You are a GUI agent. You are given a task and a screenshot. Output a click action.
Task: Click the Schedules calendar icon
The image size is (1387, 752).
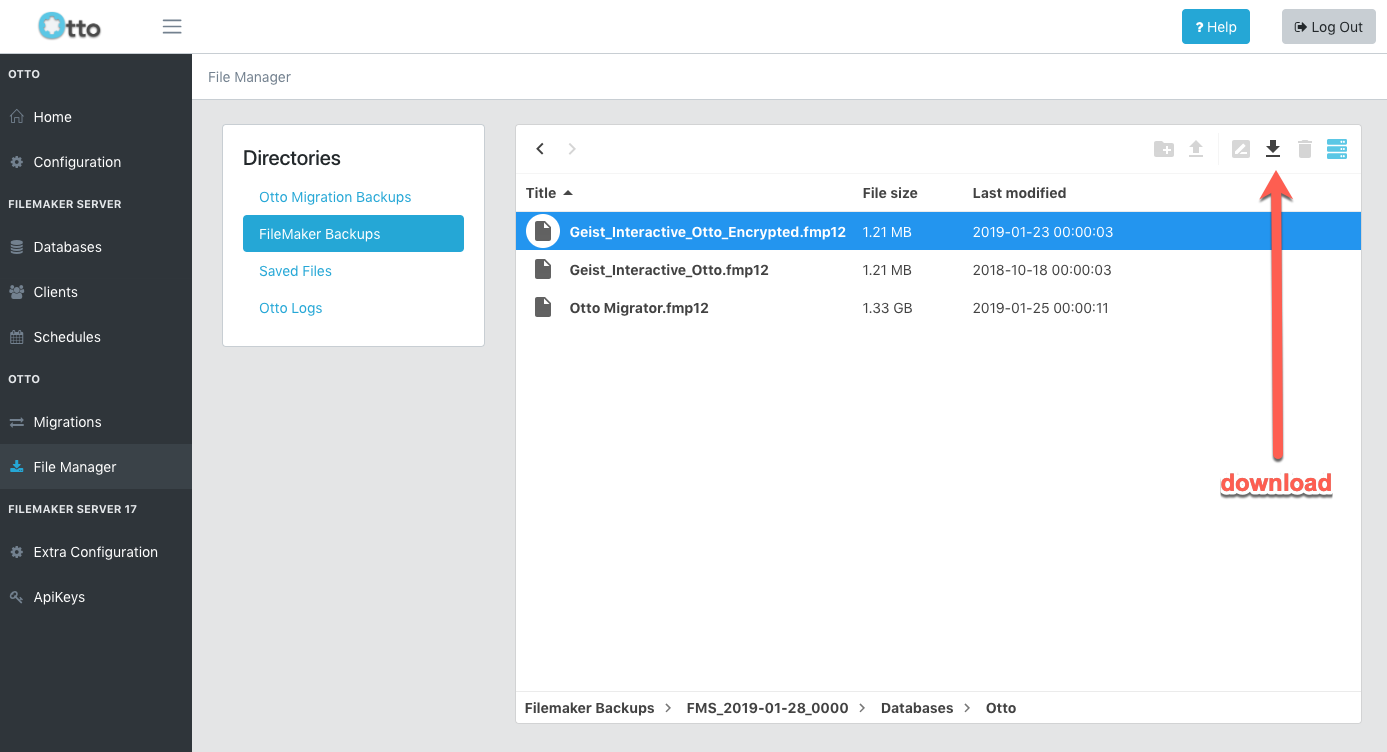pos(17,337)
